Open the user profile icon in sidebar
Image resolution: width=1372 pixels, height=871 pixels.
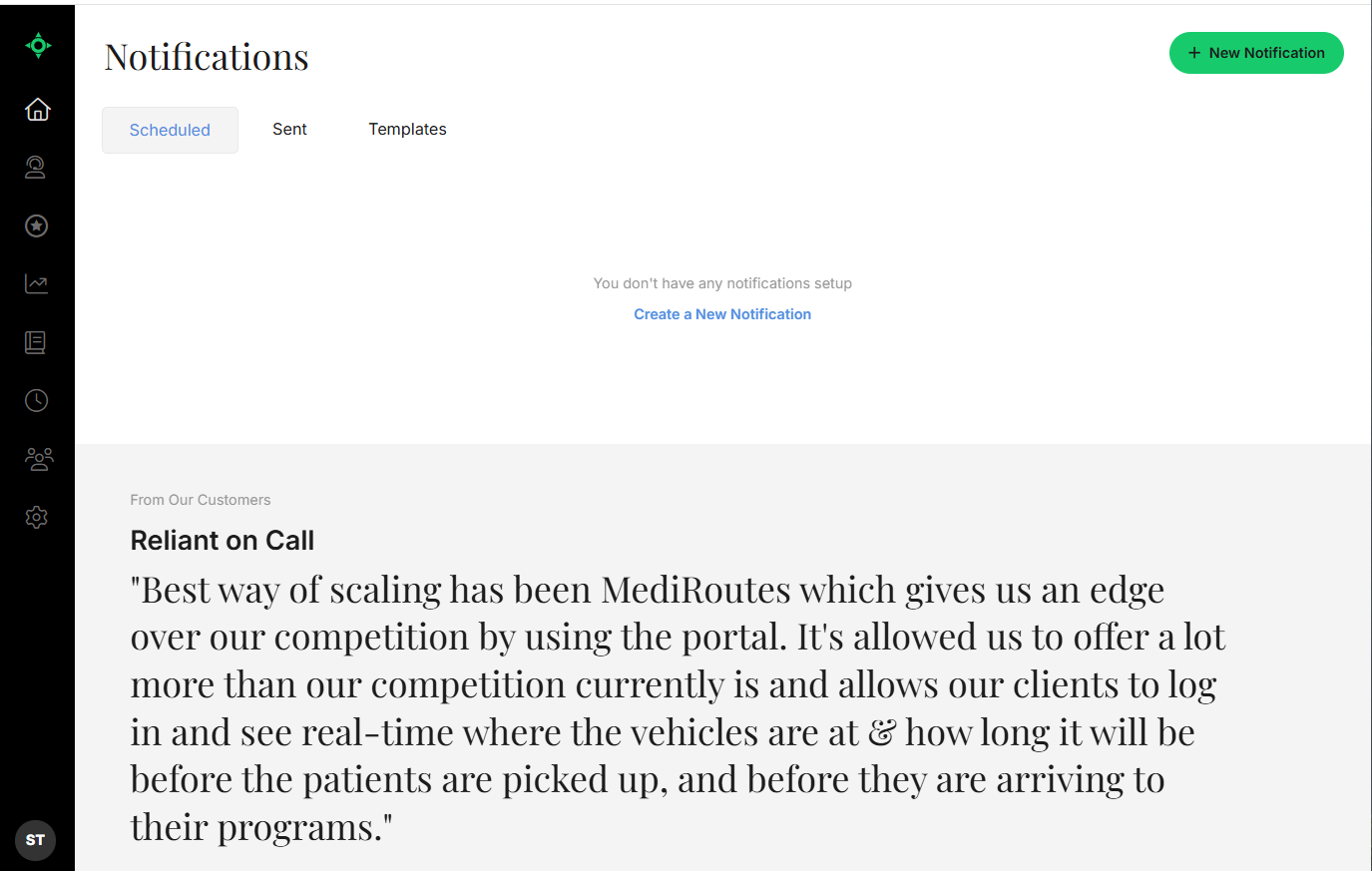[x=36, y=167]
